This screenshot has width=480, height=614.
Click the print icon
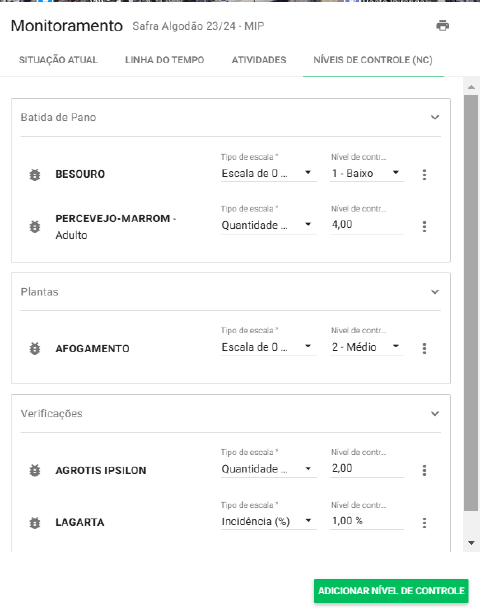[x=442, y=26]
